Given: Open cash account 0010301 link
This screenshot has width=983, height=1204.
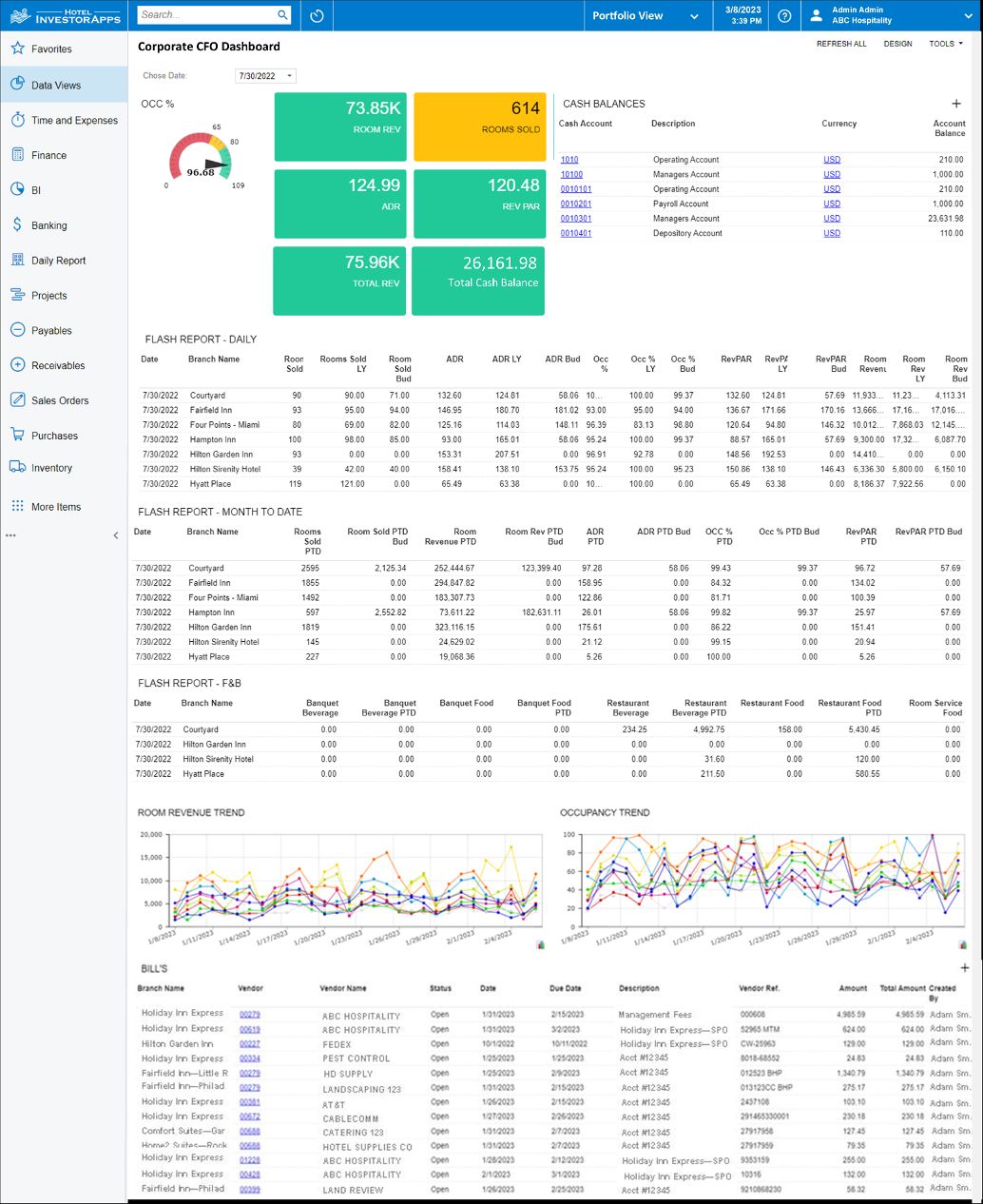Looking at the screenshot, I should [575, 219].
